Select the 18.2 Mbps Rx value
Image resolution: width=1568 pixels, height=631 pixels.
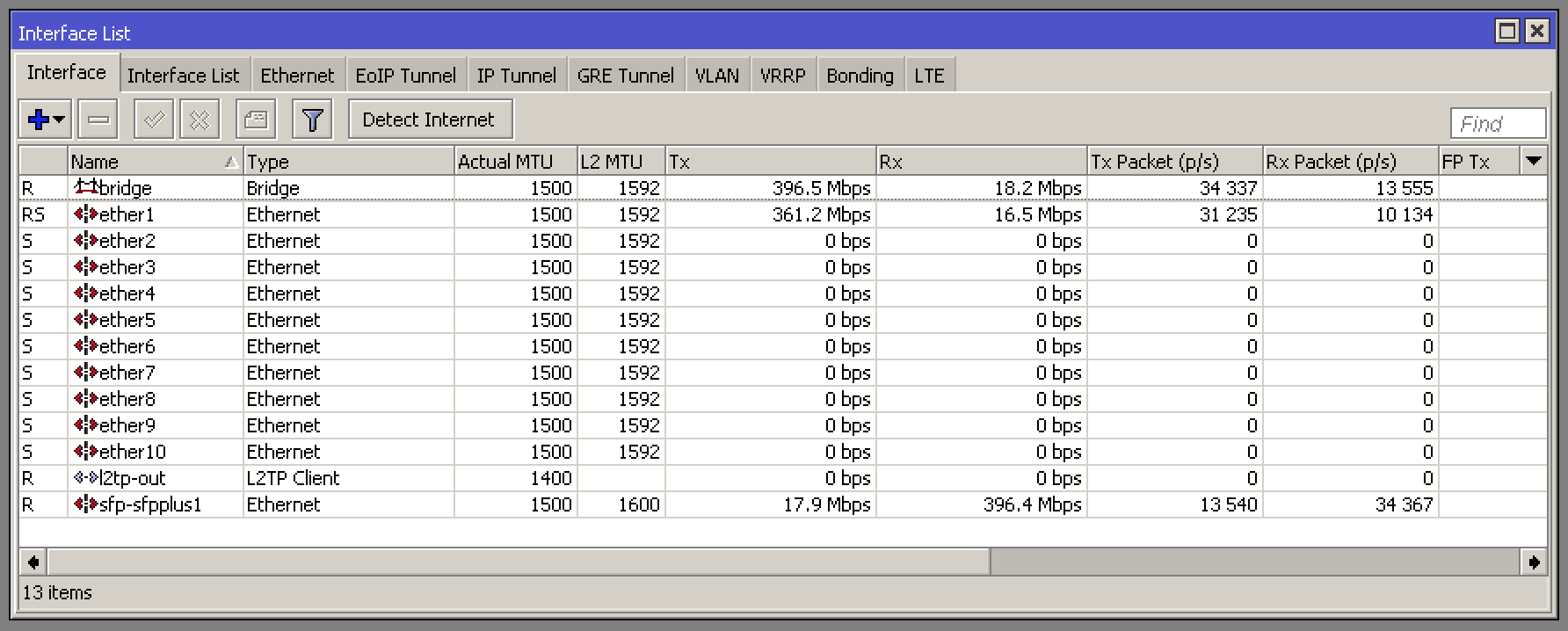coord(1038,188)
